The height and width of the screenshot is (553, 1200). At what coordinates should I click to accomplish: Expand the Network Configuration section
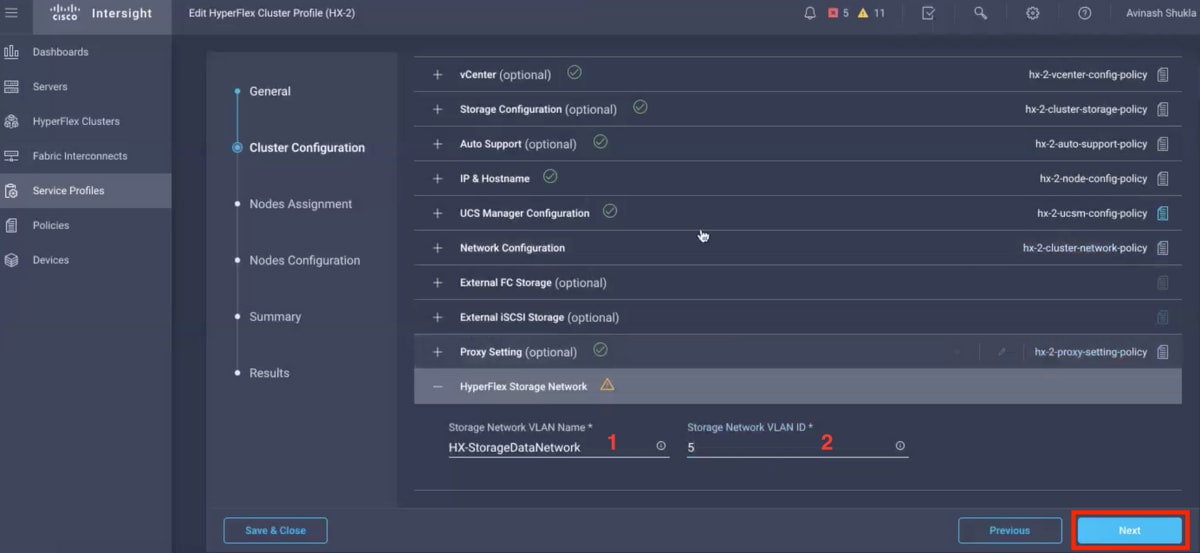tap(437, 248)
